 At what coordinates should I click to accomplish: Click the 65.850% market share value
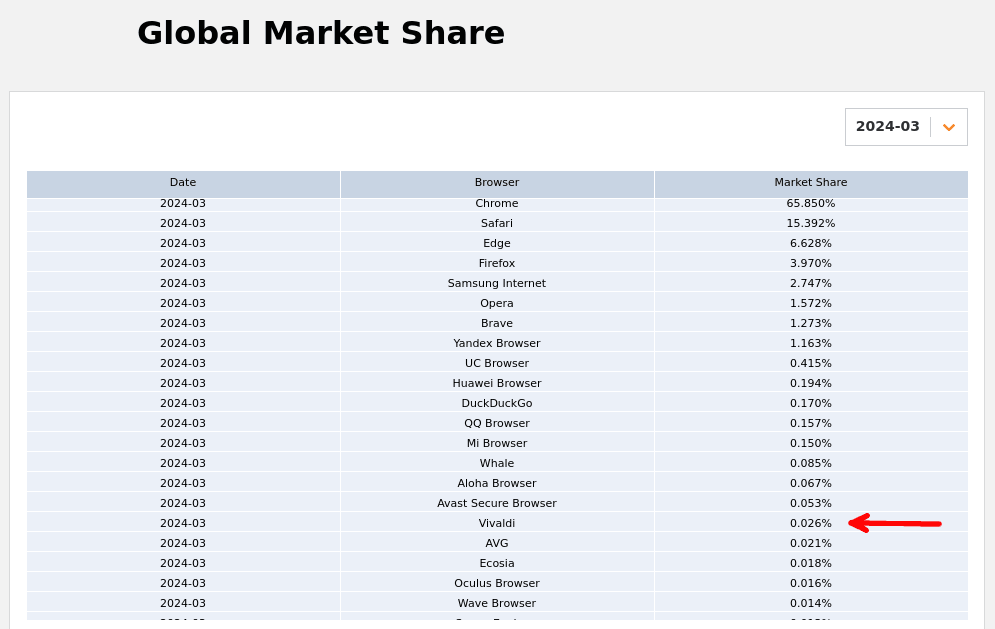811,204
